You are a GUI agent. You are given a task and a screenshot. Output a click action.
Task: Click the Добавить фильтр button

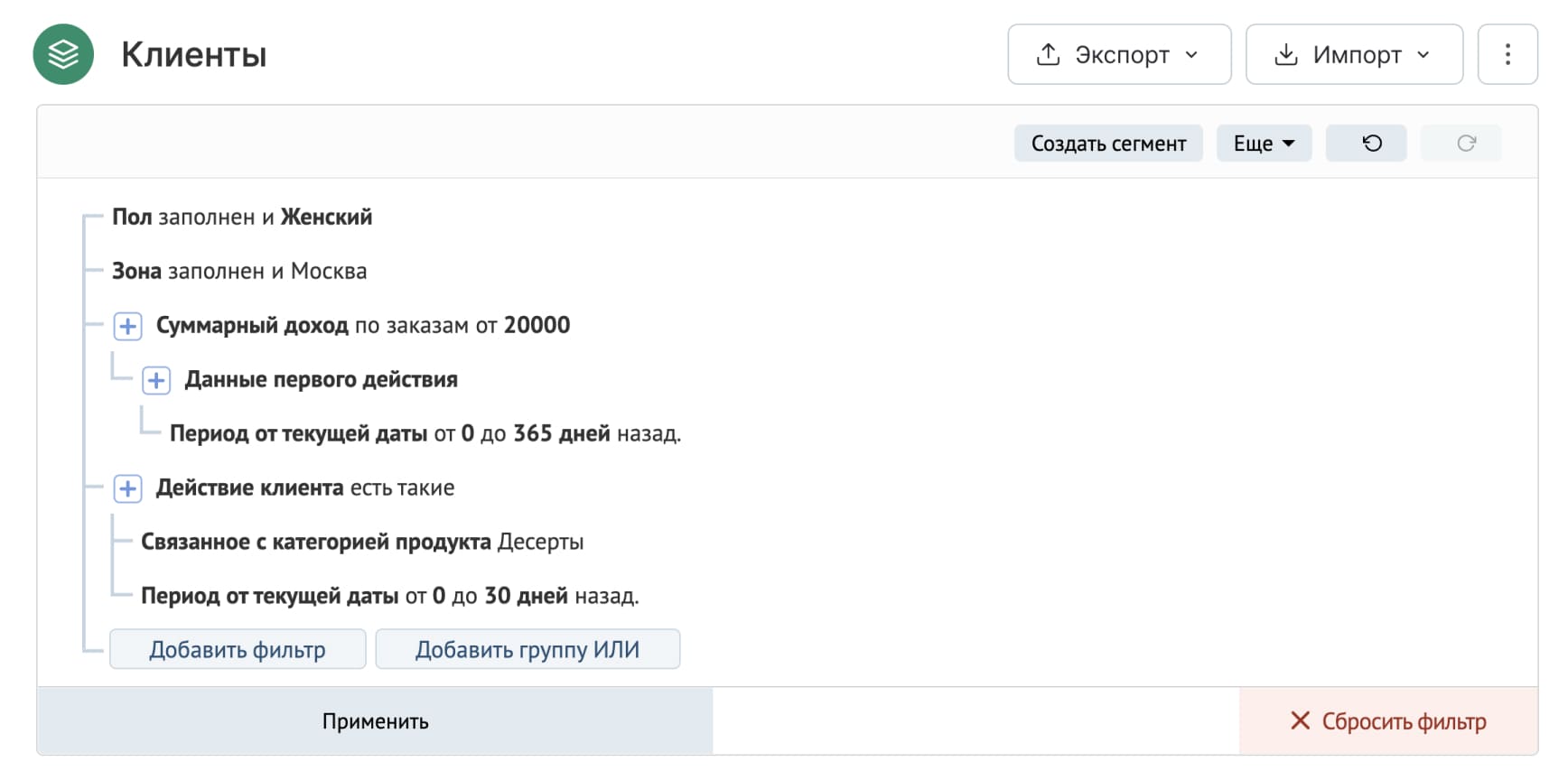click(238, 649)
